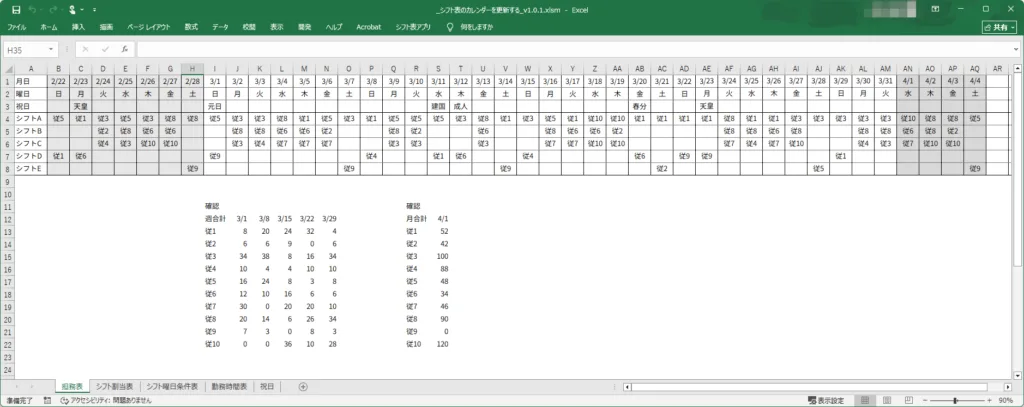
Task: Click the horizontal scrollbar right arrow
Action: click(1005, 386)
